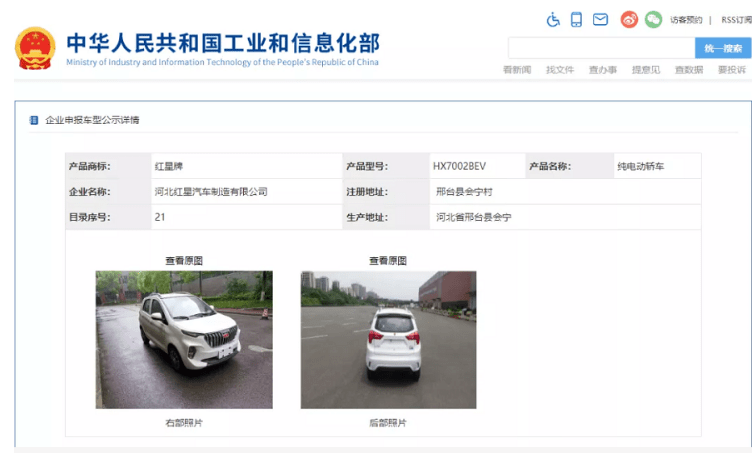Click into the search input field
Image resolution: width=756 pixels, height=456 pixels.
(x=601, y=48)
